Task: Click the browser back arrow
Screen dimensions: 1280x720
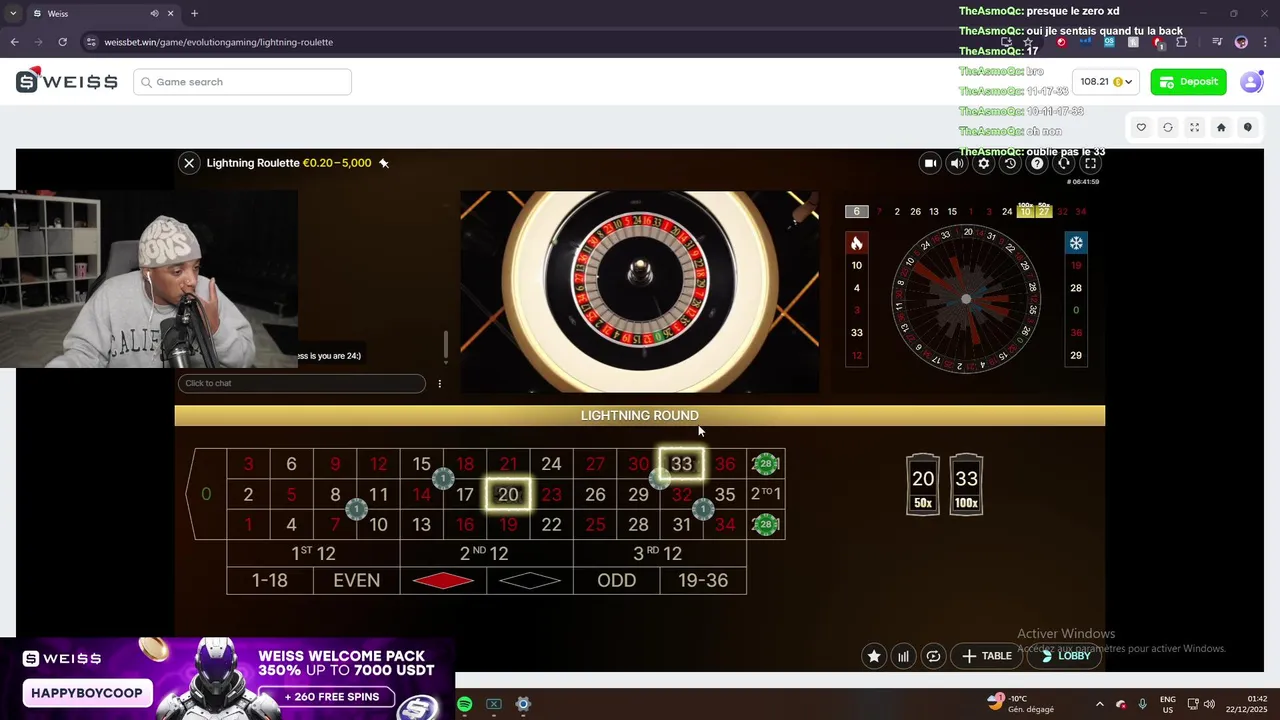Action: coord(14,42)
